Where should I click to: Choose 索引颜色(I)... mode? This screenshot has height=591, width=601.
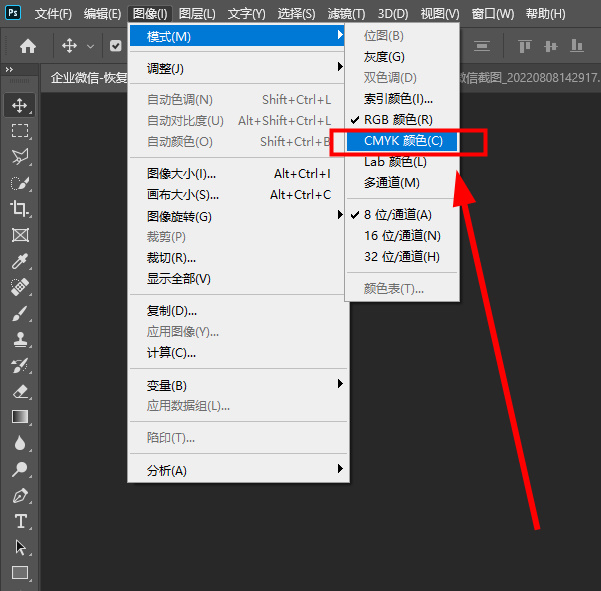[x=402, y=99]
